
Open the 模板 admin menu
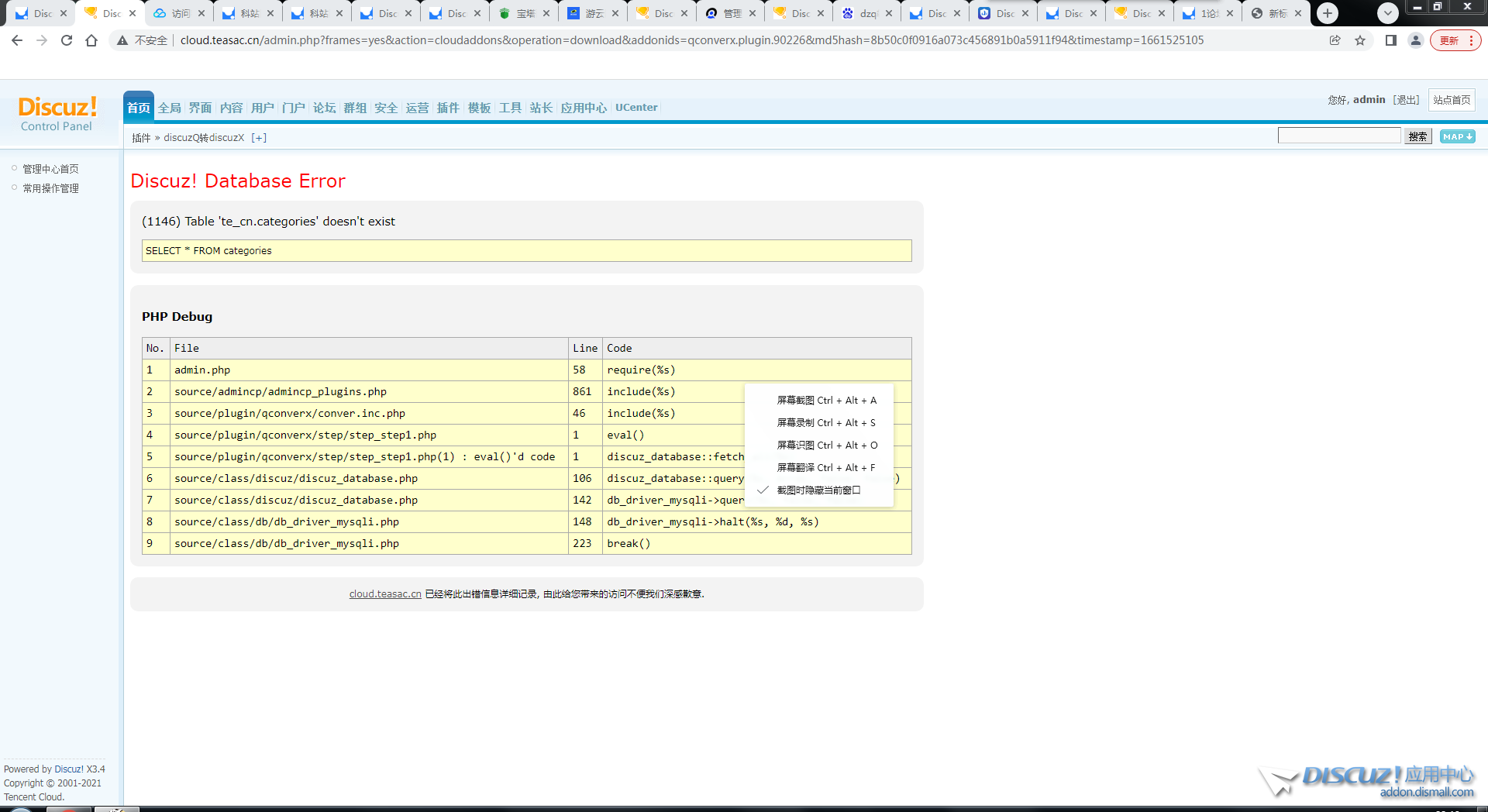tap(480, 108)
